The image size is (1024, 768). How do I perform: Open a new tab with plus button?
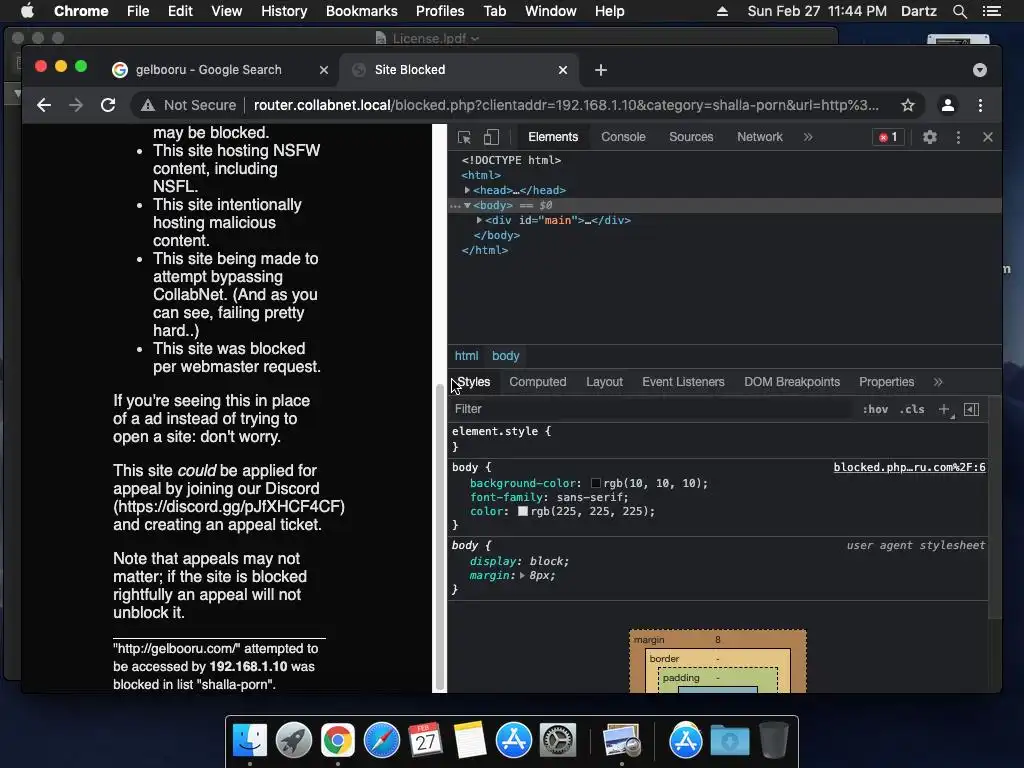[x=601, y=70]
